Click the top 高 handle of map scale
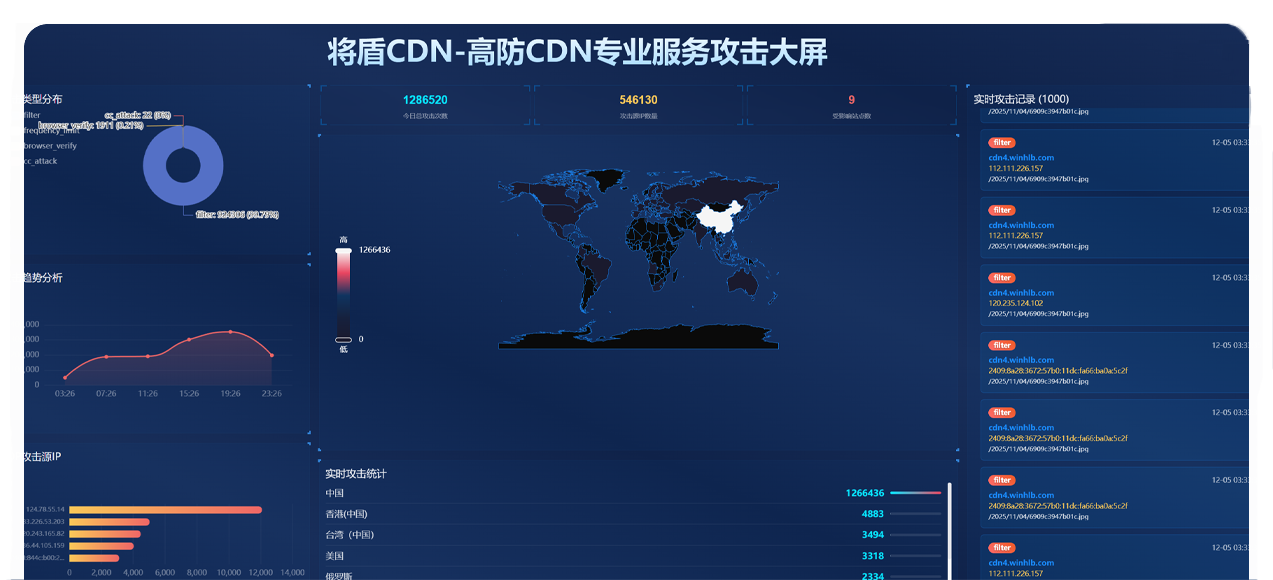1273x580 pixels. coord(343,250)
